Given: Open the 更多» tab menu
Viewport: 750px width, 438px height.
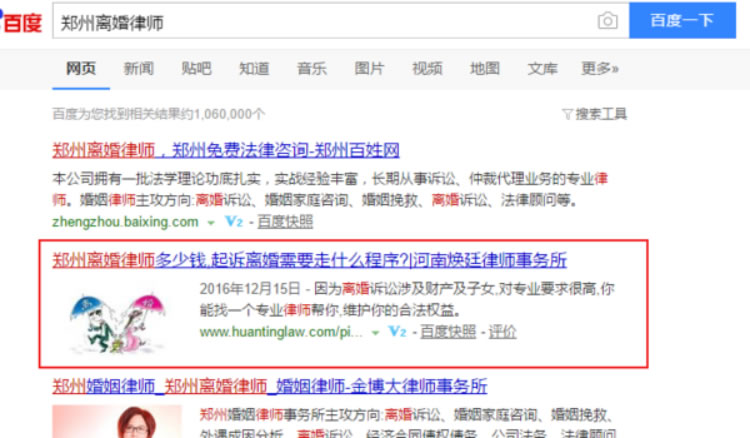Looking at the screenshot, I should click(x=600, y=69).
